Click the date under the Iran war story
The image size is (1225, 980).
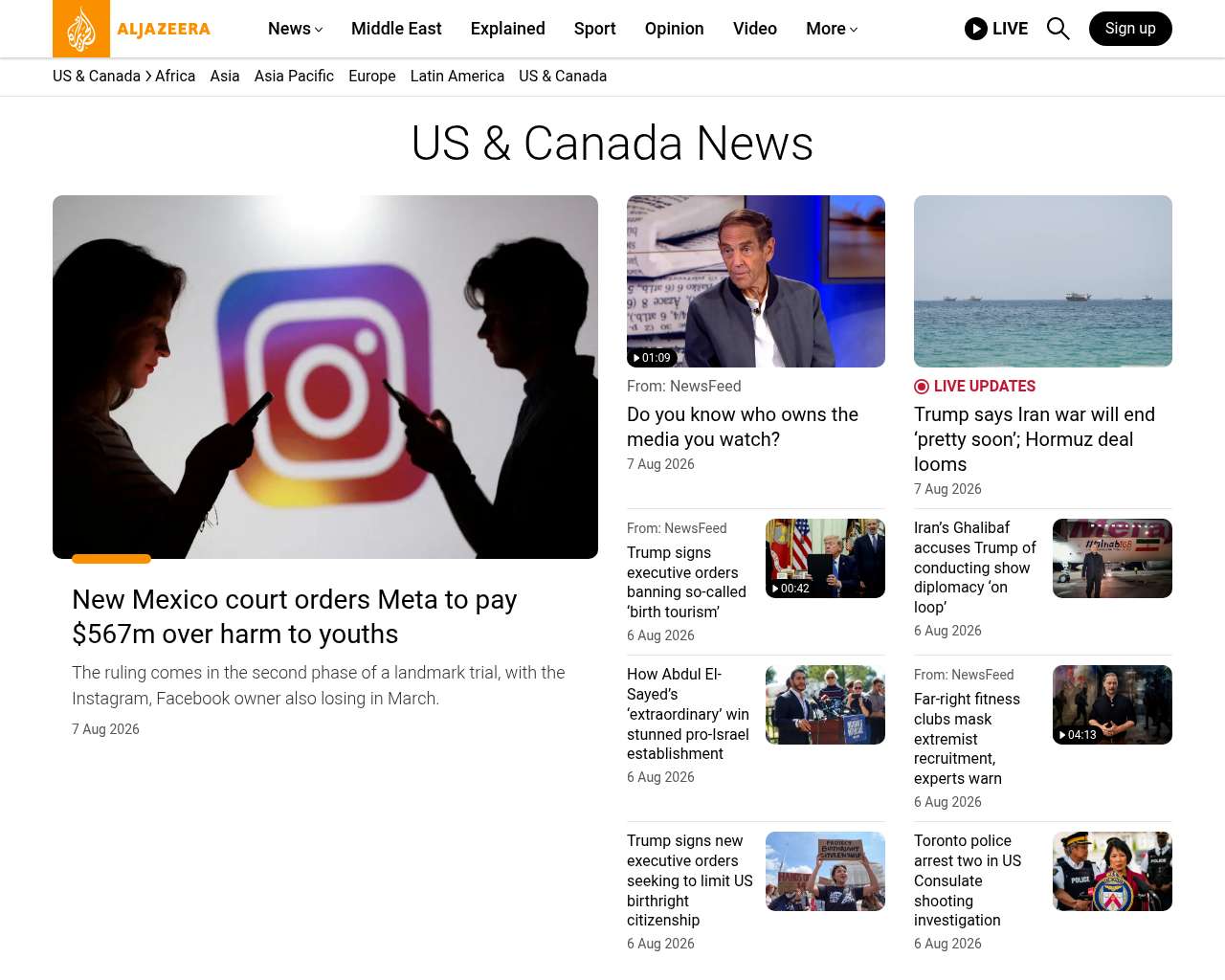tap(947, 489)
